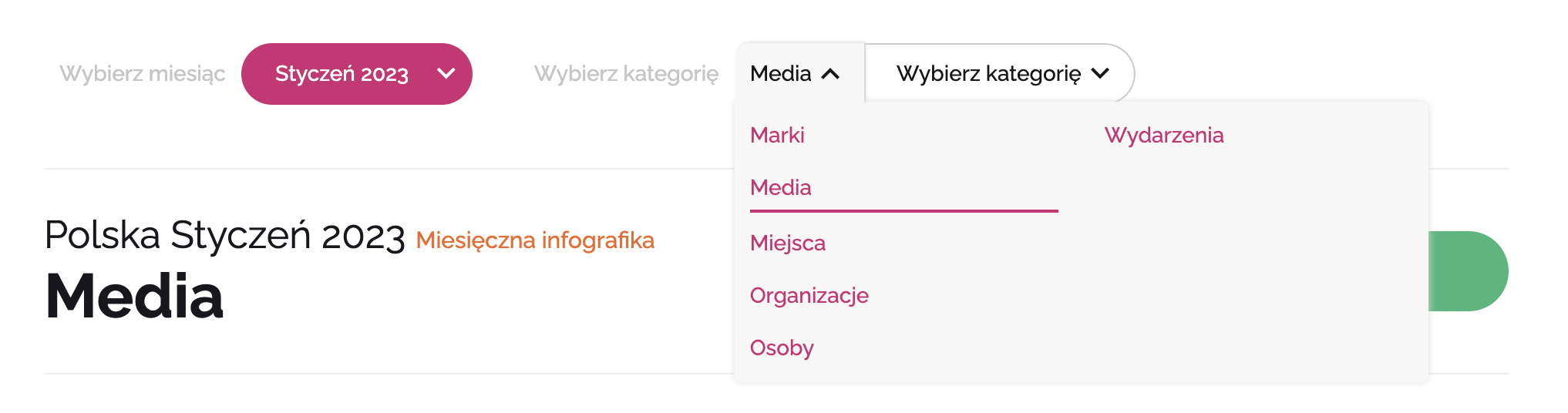Choose the underlined "Media" option in list
The height and width of the screenshot is (413, 1568).
pyautogui.click(x=781, y=188)
